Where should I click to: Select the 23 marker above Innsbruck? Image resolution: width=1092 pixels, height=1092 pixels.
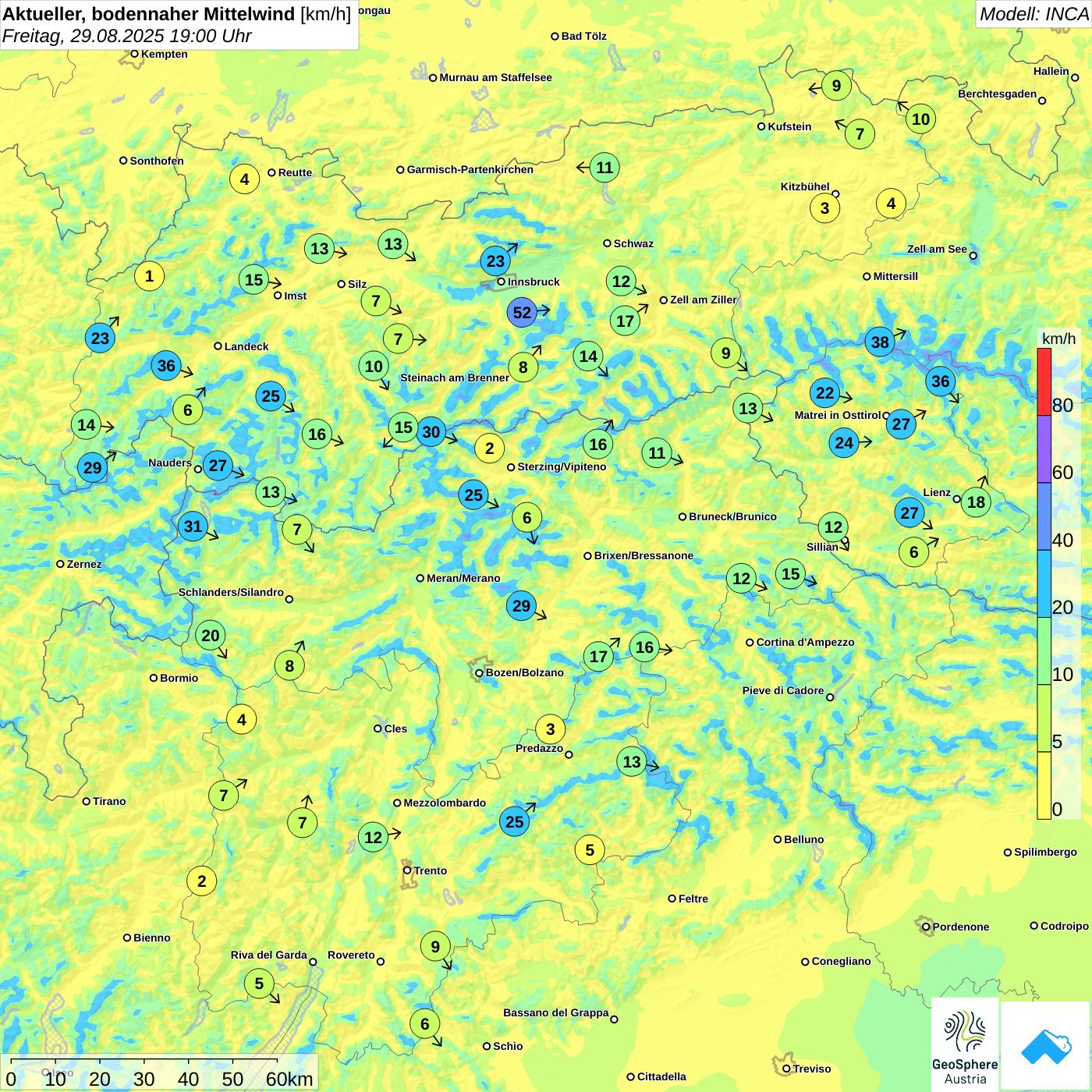point(495,261)
